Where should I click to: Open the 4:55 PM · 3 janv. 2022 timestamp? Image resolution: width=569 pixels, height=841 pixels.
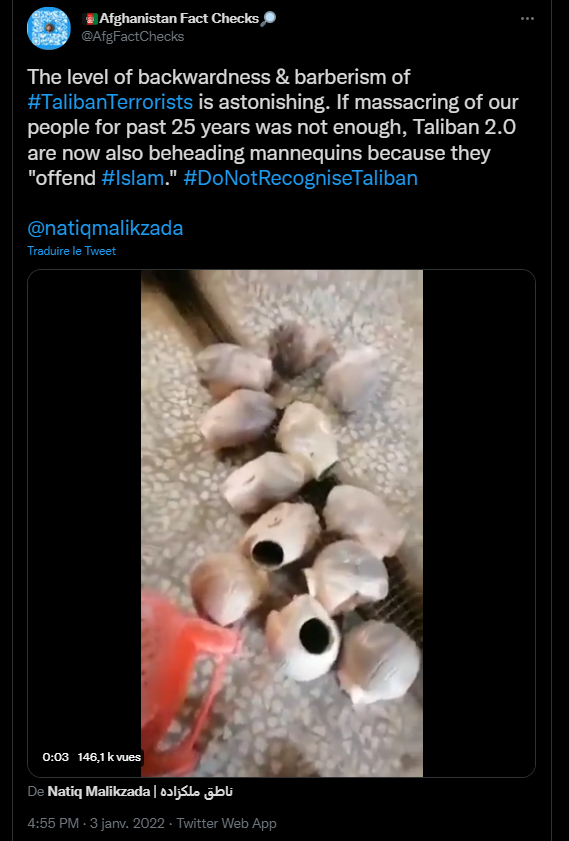[x=95, y=823]
